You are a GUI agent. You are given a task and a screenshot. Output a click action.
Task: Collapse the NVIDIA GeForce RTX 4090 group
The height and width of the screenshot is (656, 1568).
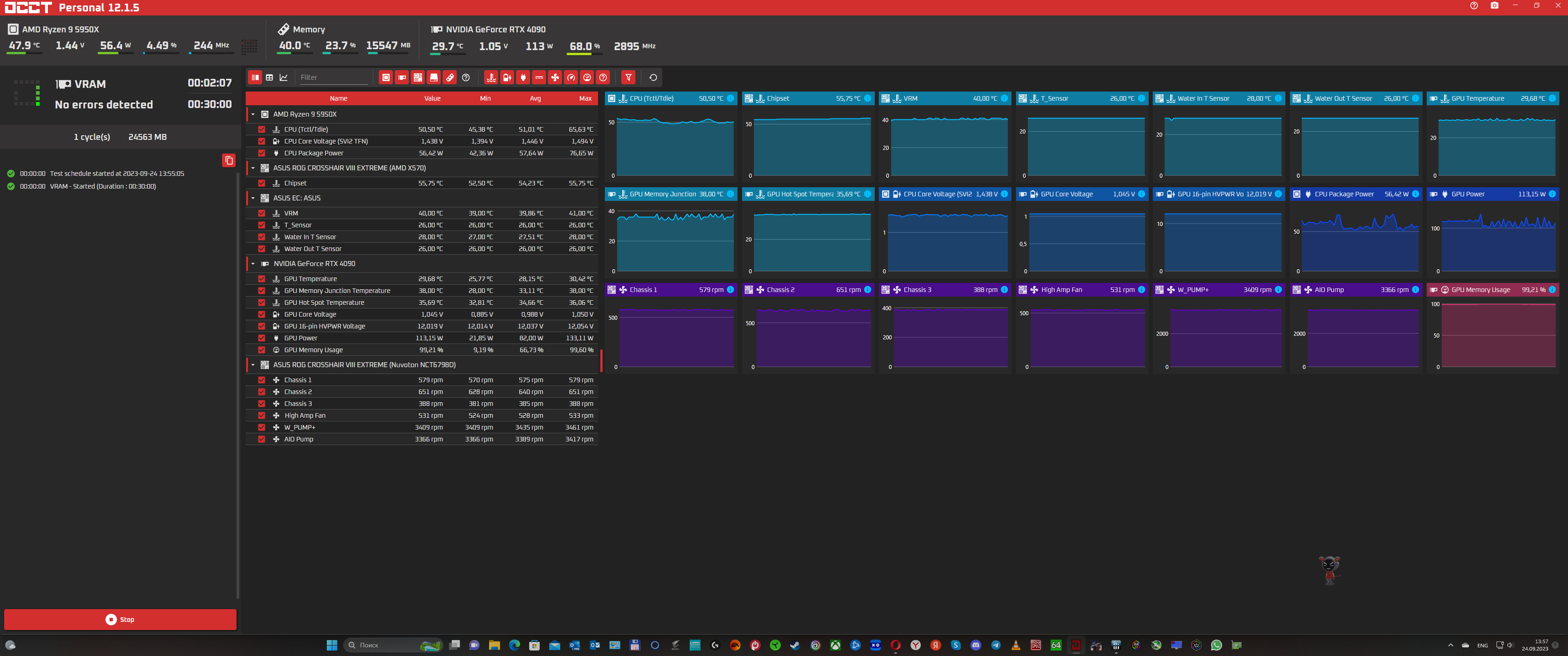point(253,263)
